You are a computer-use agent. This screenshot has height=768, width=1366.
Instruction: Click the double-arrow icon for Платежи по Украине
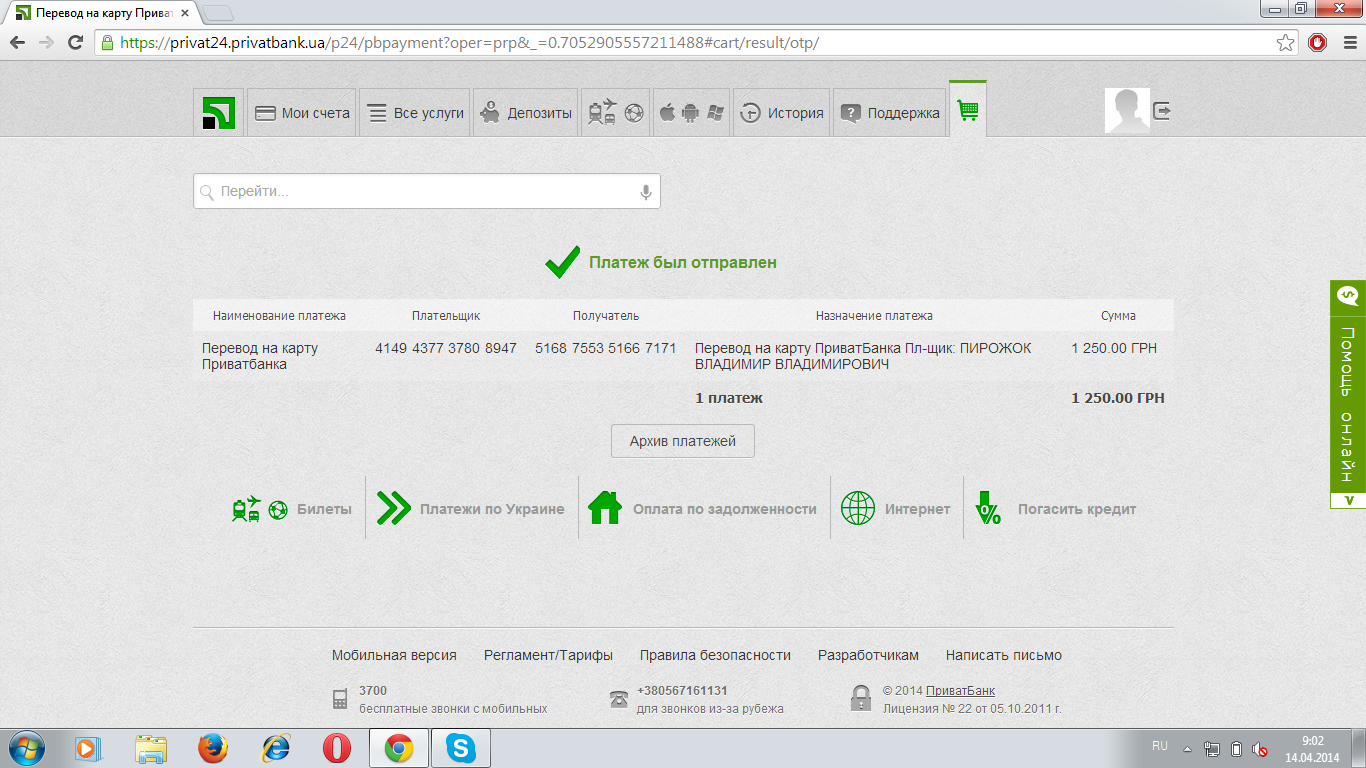[x=394, y=508]
